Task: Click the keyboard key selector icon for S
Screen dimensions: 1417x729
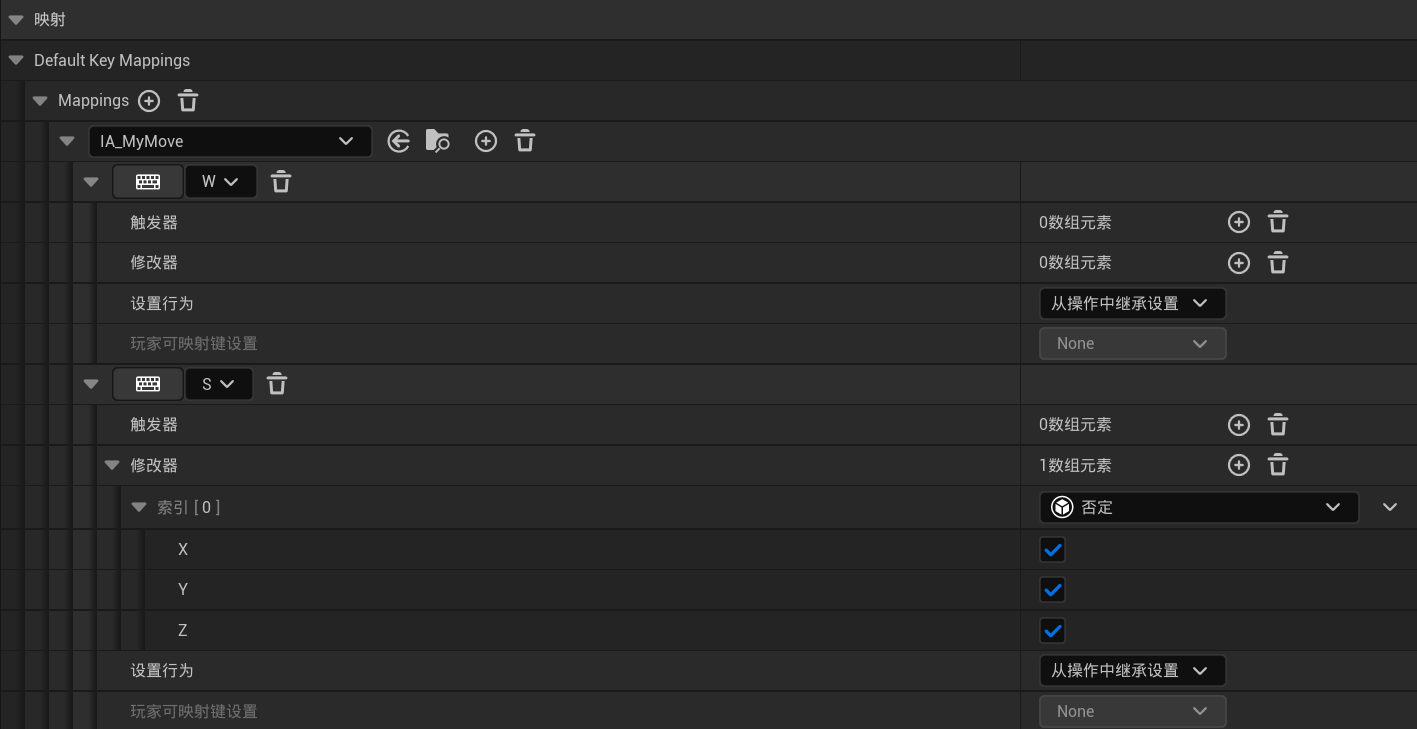Action: pyautogui.click(x=148, y=384)
